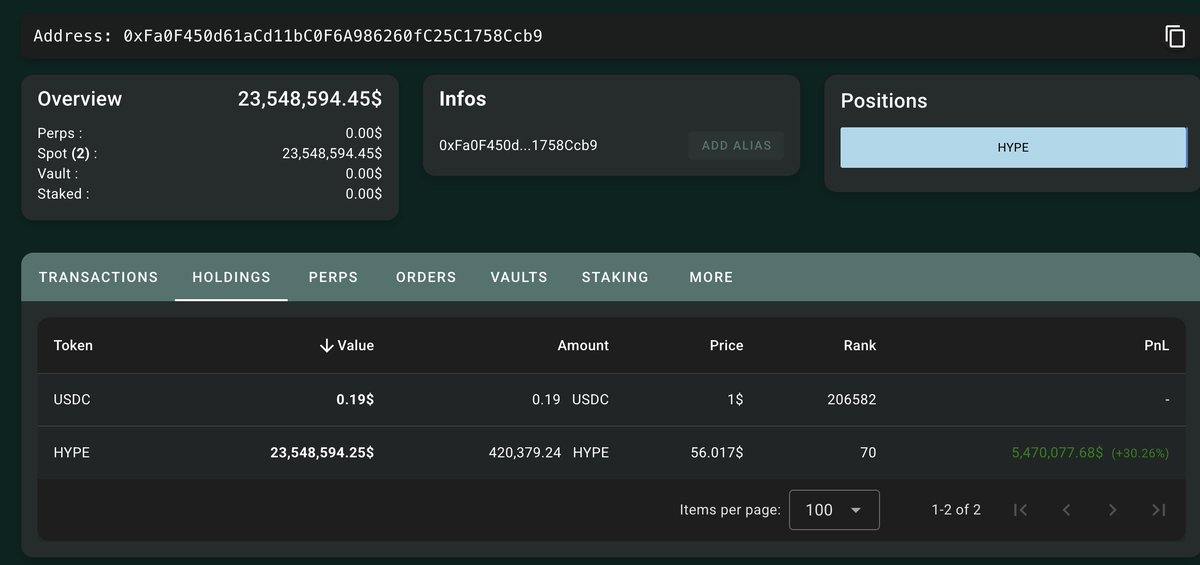The height and width of the screenshot is (565, 1200).
Task: Go to next page arrow
Action: (1112, 510)
